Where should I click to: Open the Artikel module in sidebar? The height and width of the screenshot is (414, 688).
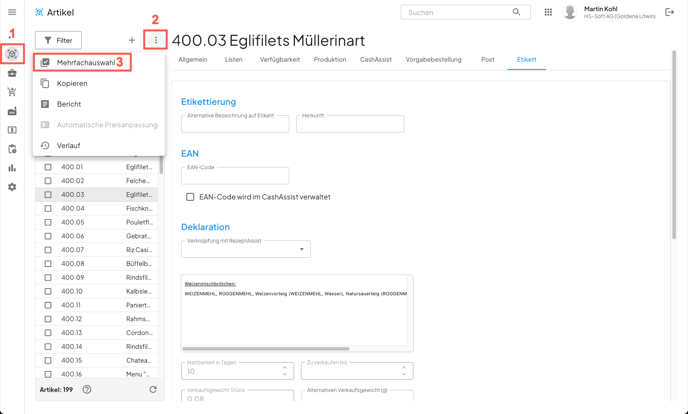tap(12, 54)
